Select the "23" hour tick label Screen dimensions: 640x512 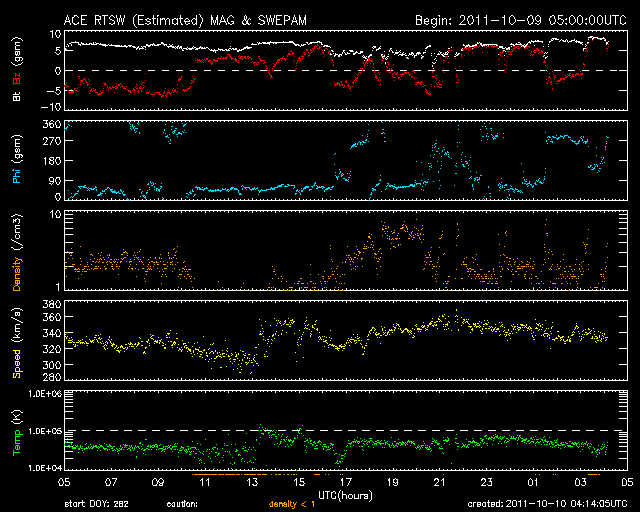click(487, 482)
